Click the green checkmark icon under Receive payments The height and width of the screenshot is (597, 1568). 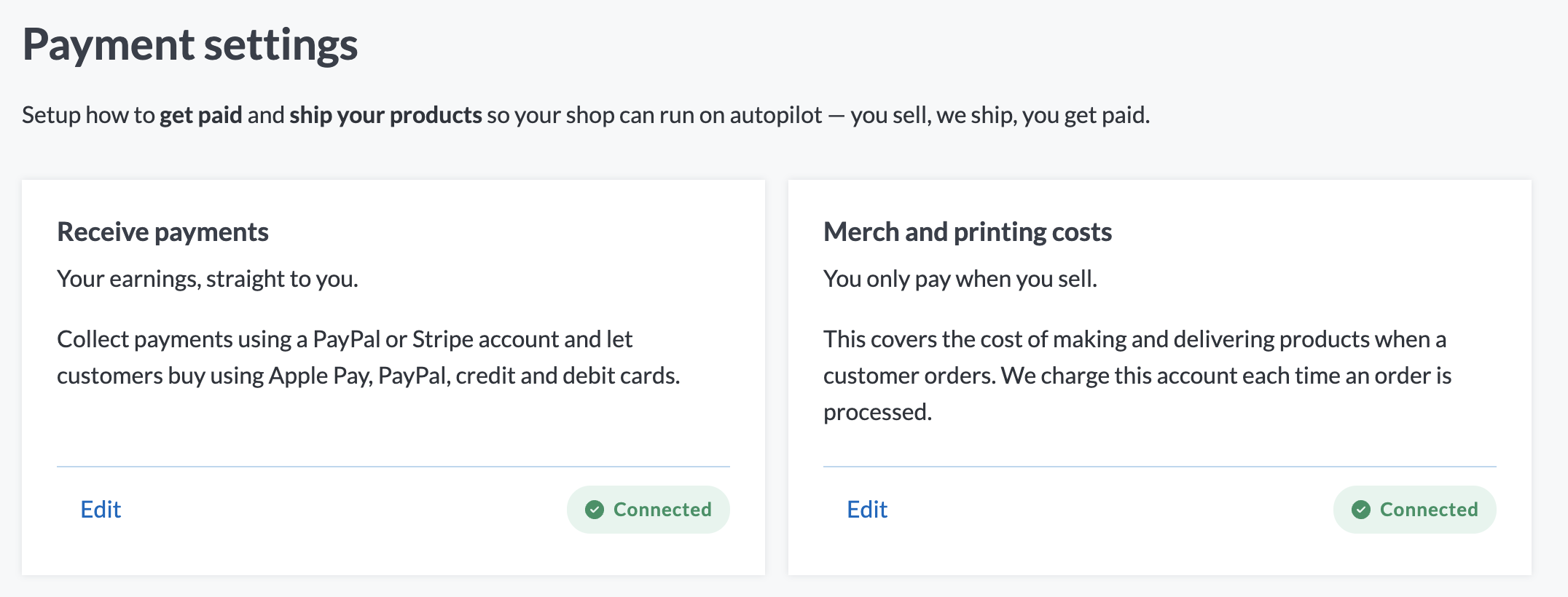tap(595, 510)
